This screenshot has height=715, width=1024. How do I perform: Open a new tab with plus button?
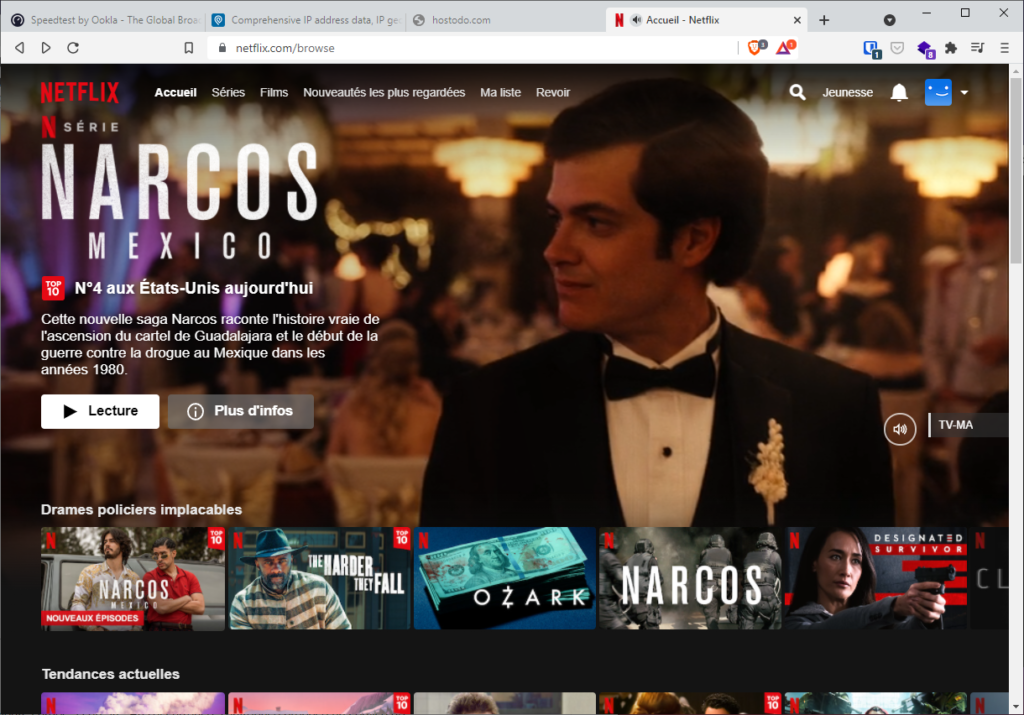tap(824, 20)
